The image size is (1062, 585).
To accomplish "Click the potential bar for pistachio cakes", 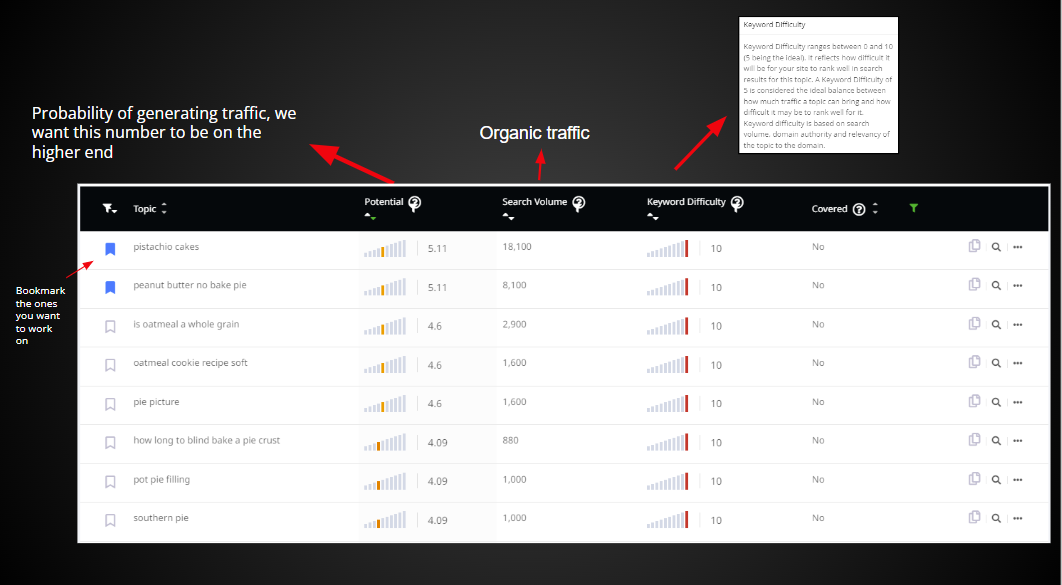I will (385, 248).
